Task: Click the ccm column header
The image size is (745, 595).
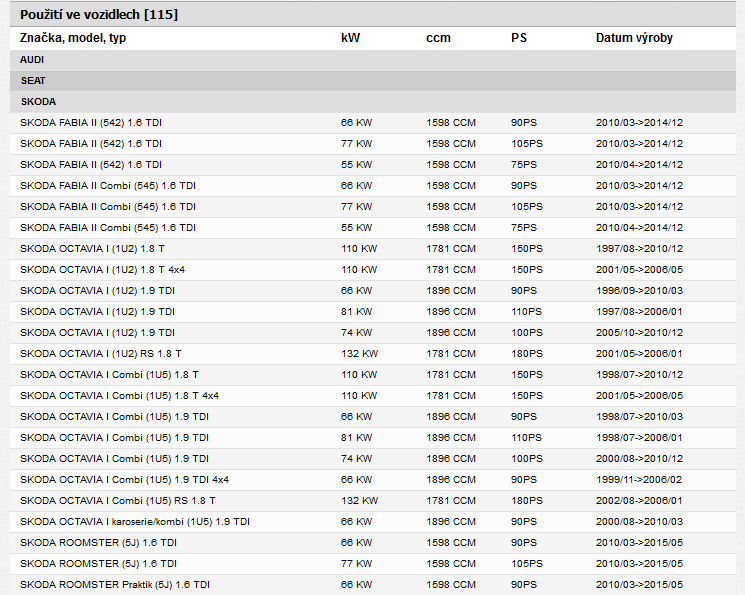Action: click(x=438, y=38)
